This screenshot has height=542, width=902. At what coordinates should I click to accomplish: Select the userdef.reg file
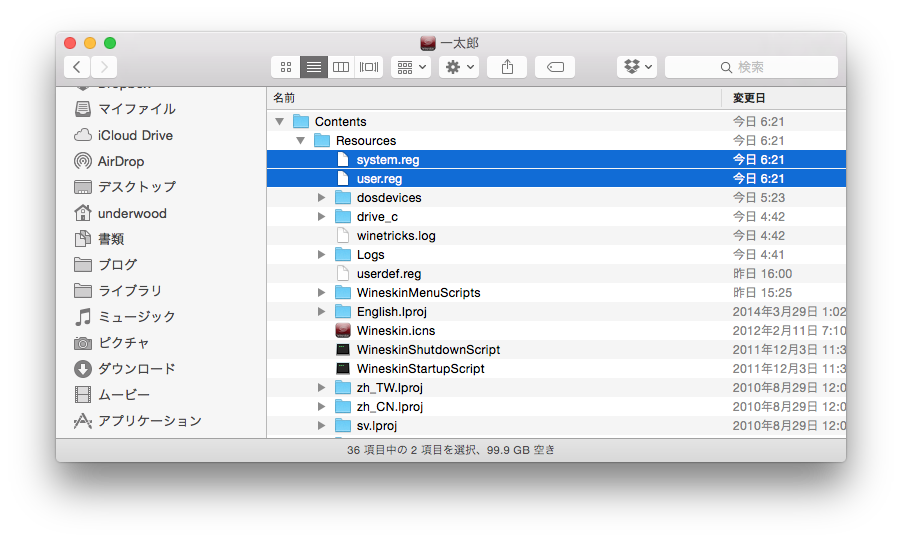(556, 273)
